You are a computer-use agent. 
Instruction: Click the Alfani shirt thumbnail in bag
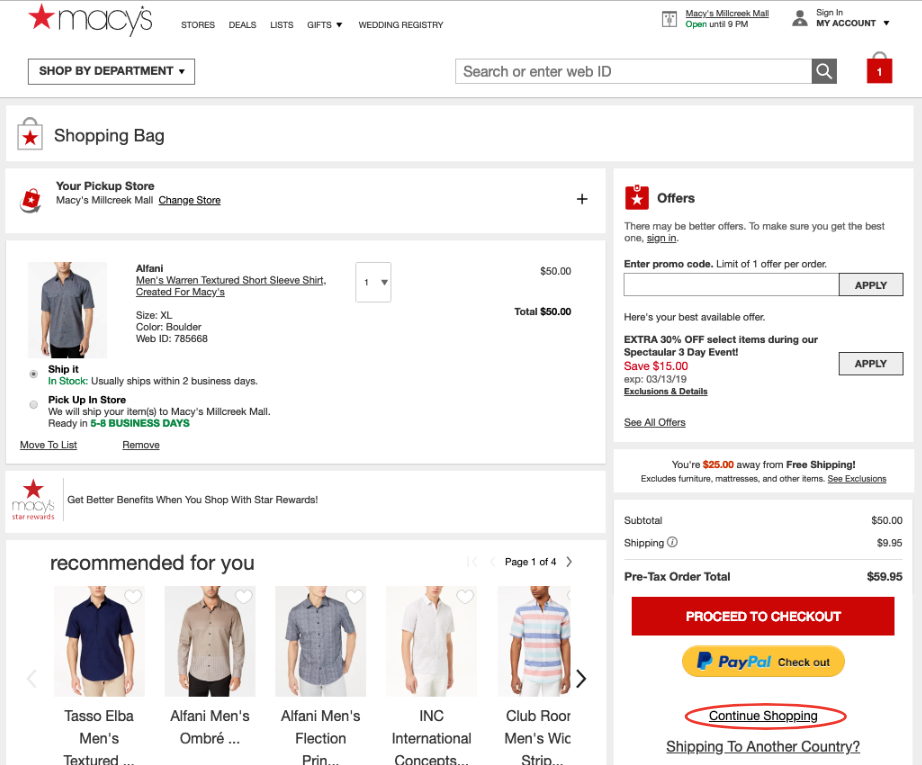coord(68,310)
